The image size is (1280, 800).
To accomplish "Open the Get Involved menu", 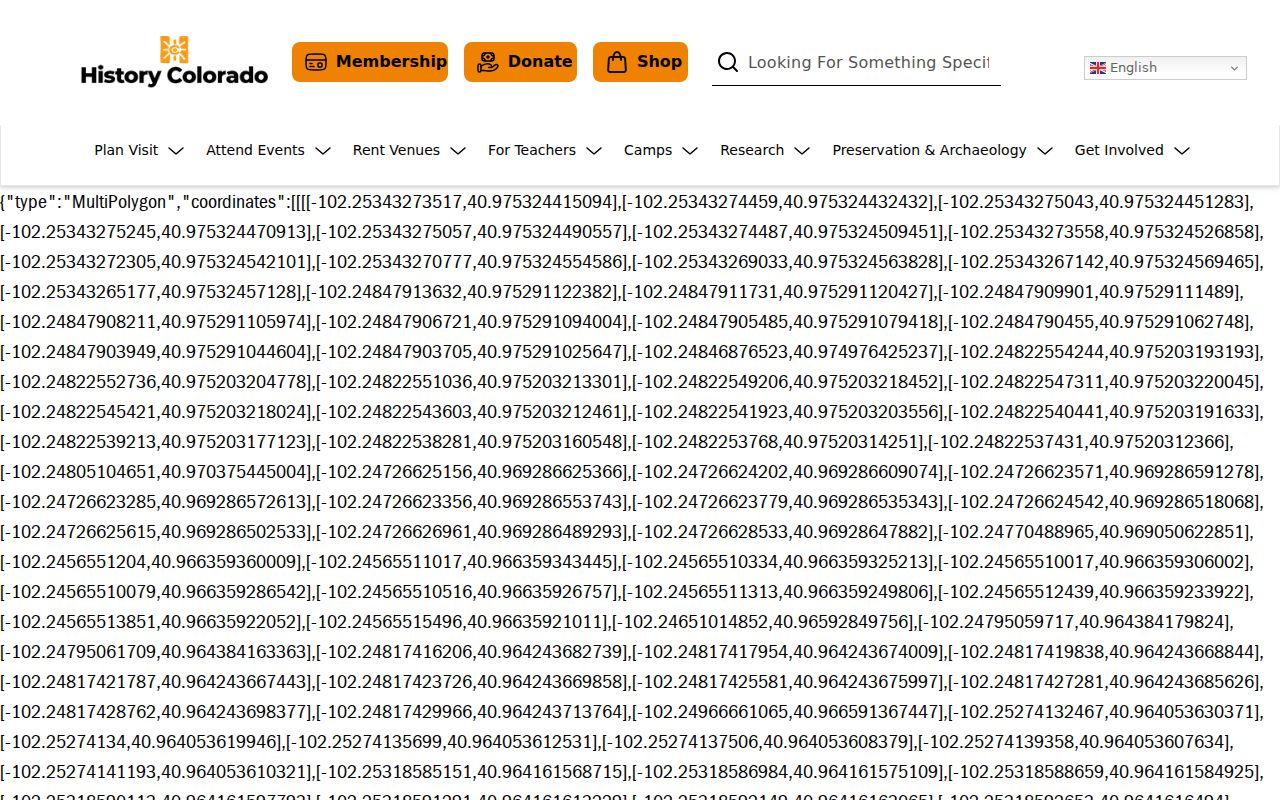I will coord(1119,150).
